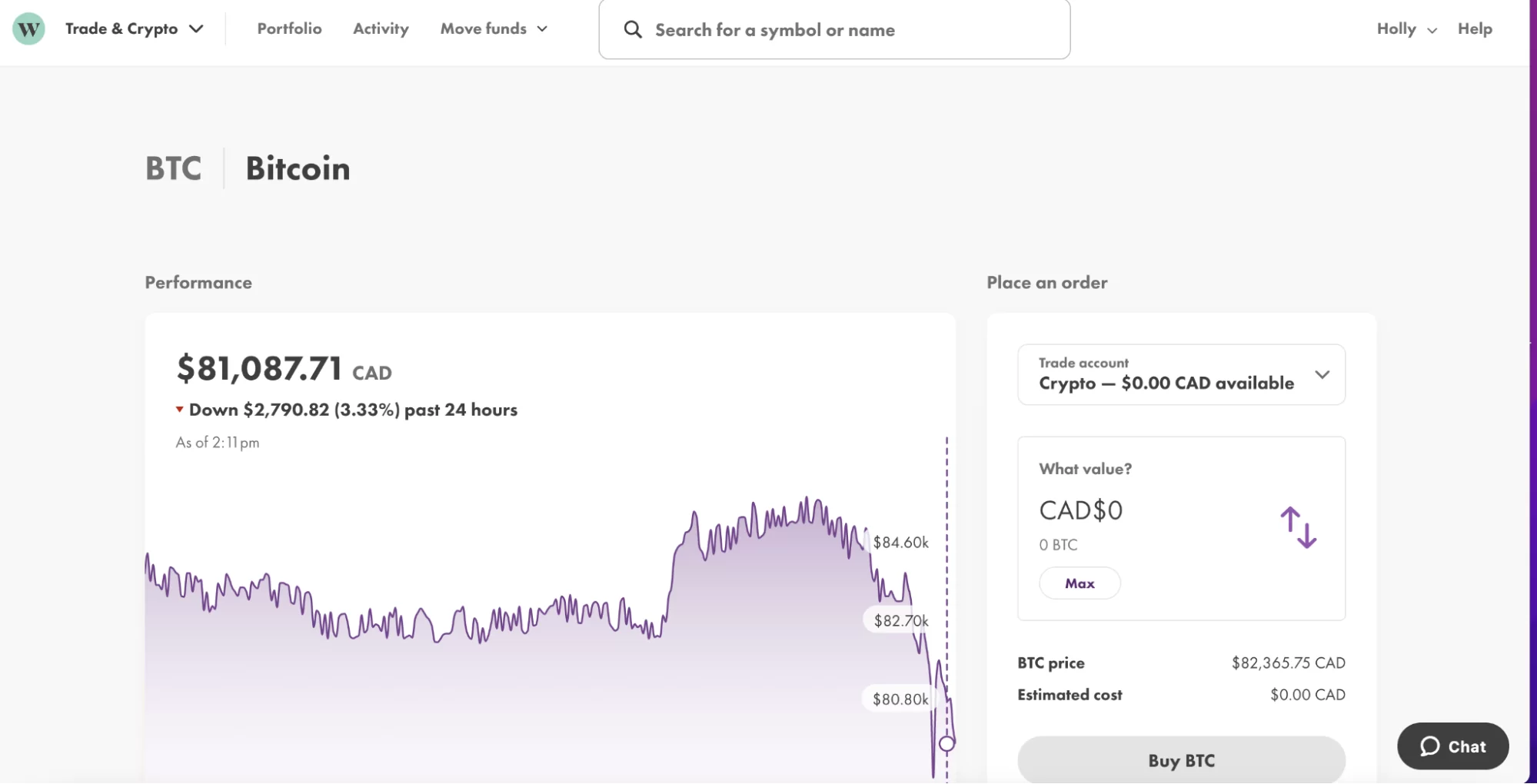The height and width of the screenshot is (784, 1537).
Task: Go to the Portfolio tab
Action: pos(289,29)
